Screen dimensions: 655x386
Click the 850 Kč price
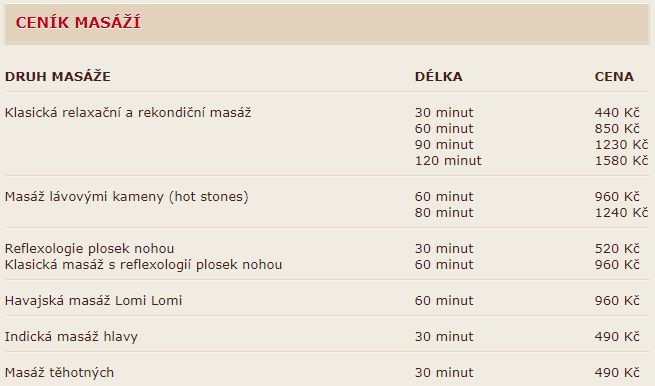617,129
